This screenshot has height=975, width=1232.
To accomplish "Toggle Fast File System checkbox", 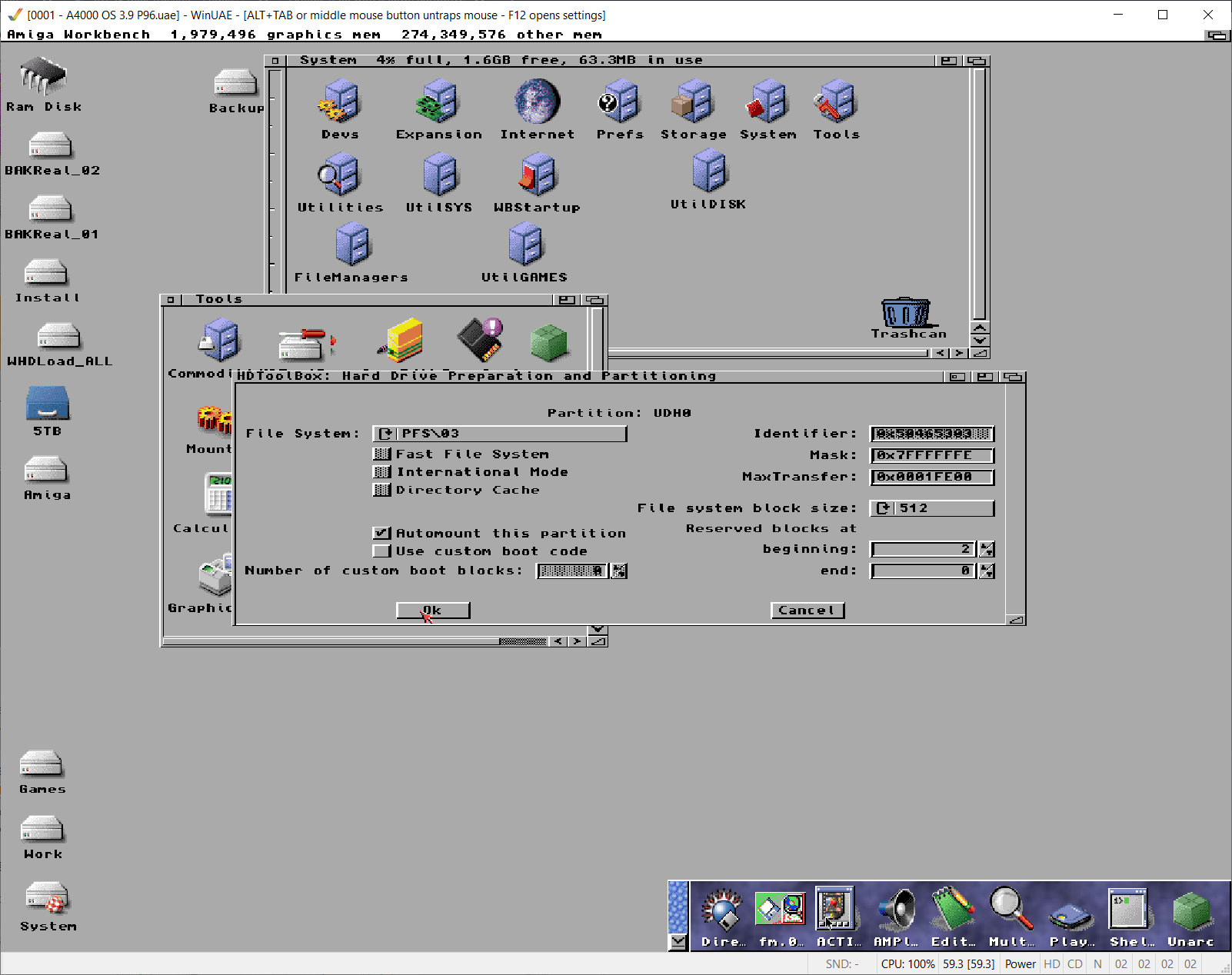I will (381, 454).
